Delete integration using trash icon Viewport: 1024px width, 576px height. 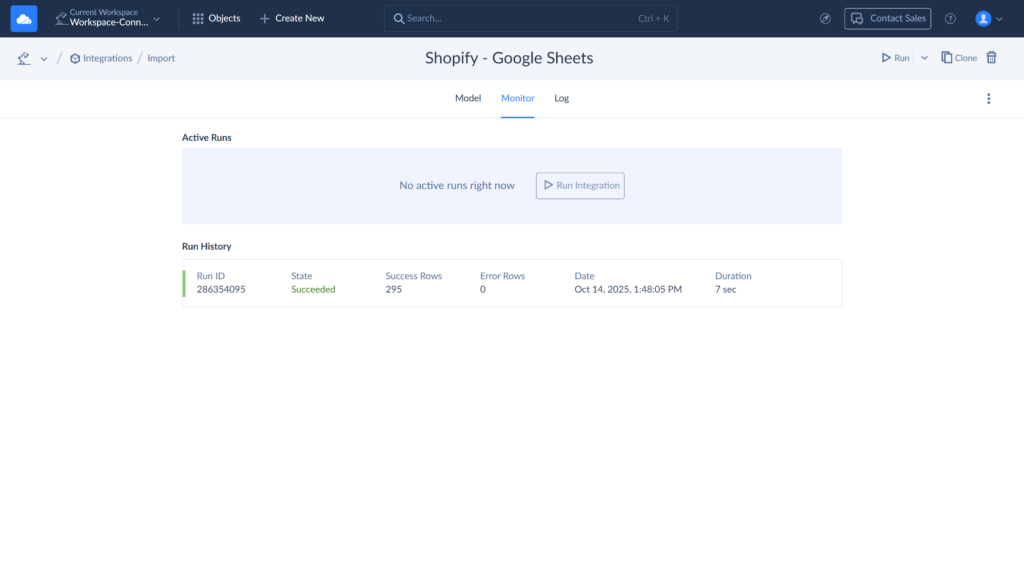click(992, 58)
